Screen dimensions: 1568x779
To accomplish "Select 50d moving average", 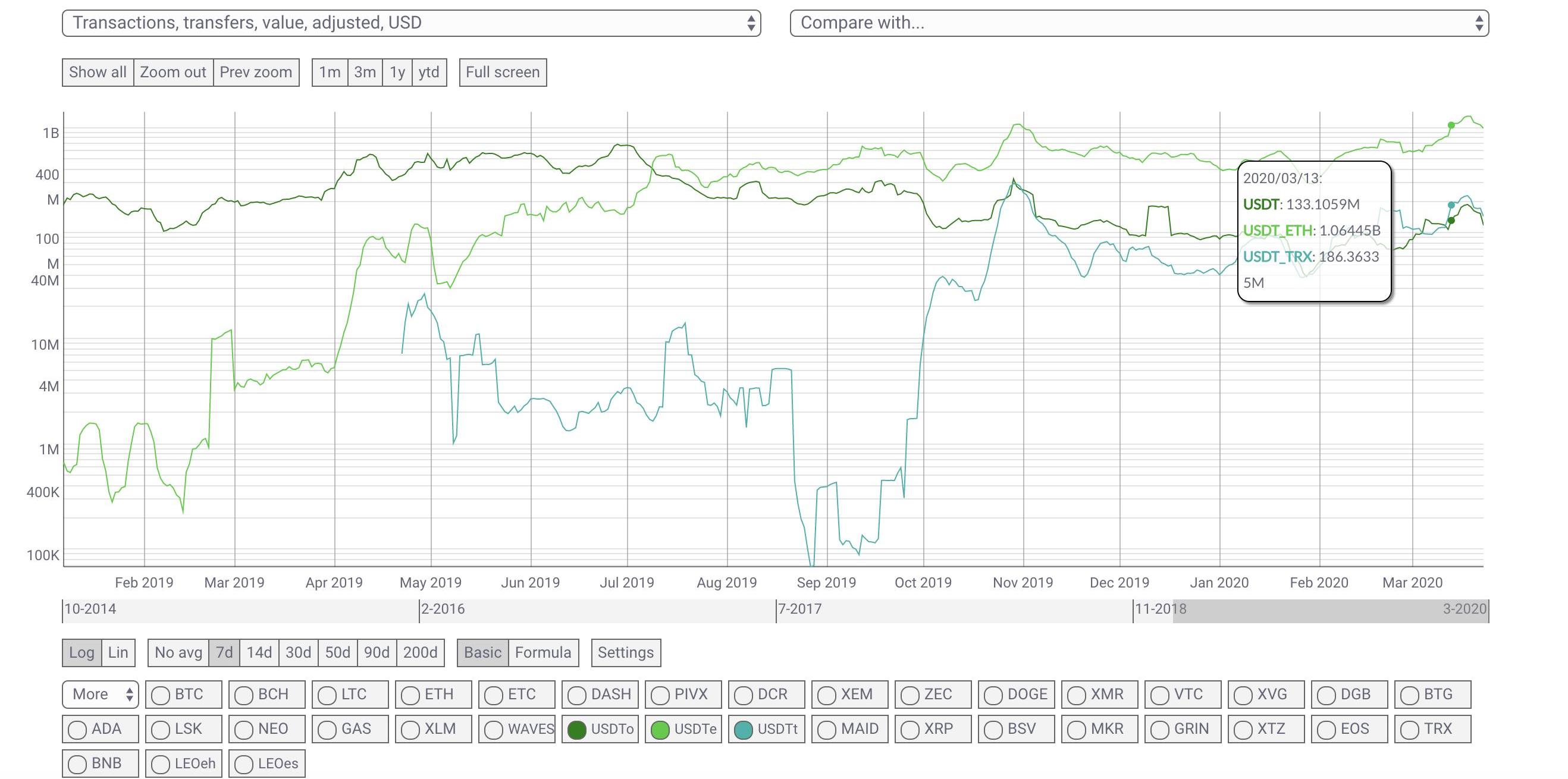I will [338, 653].
